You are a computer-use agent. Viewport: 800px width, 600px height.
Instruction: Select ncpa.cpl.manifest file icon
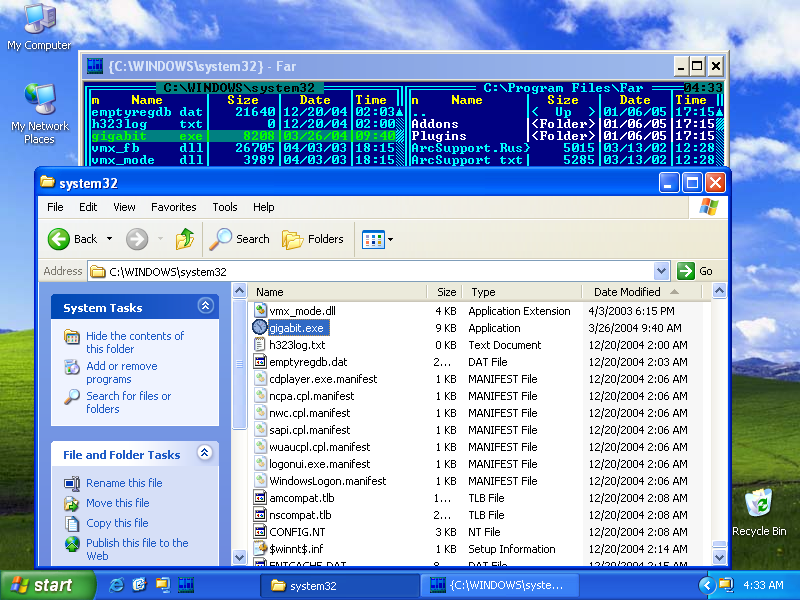pyautogui.click(x=260, y=395)
